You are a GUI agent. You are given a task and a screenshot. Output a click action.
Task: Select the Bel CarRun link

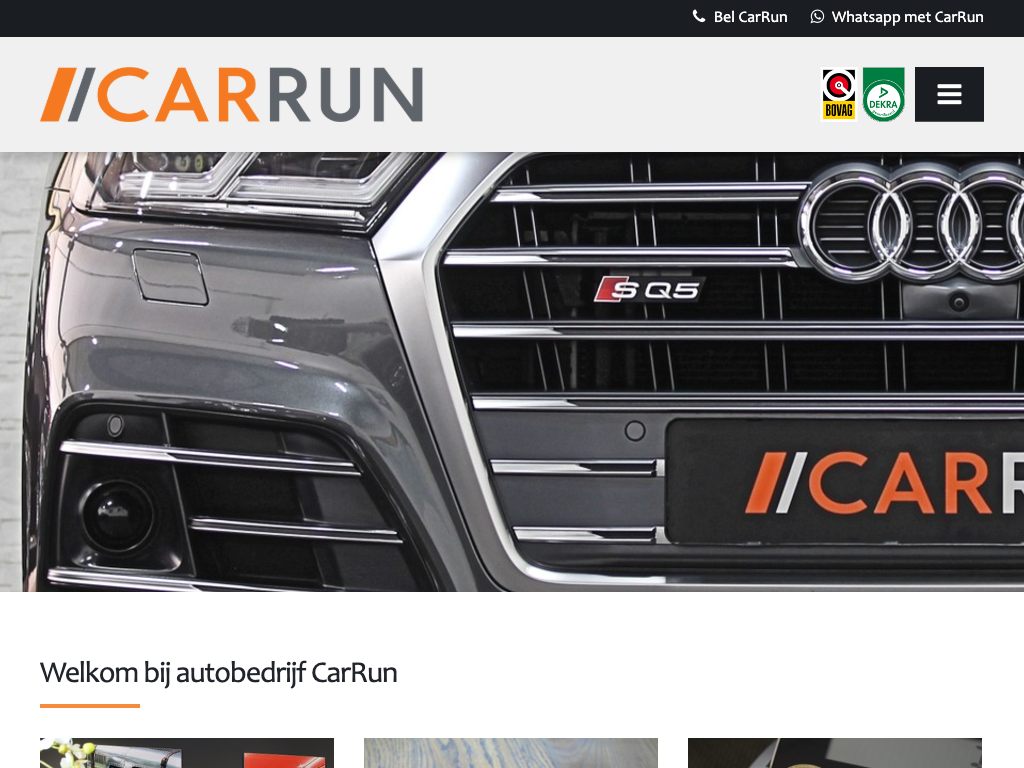click(750, 17)
